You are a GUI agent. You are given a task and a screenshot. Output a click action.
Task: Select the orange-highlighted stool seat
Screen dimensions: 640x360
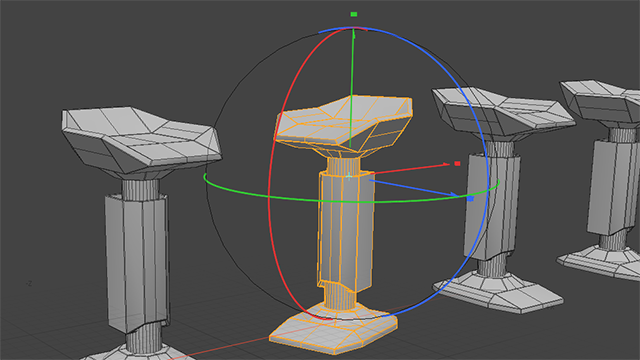[344, 124]
